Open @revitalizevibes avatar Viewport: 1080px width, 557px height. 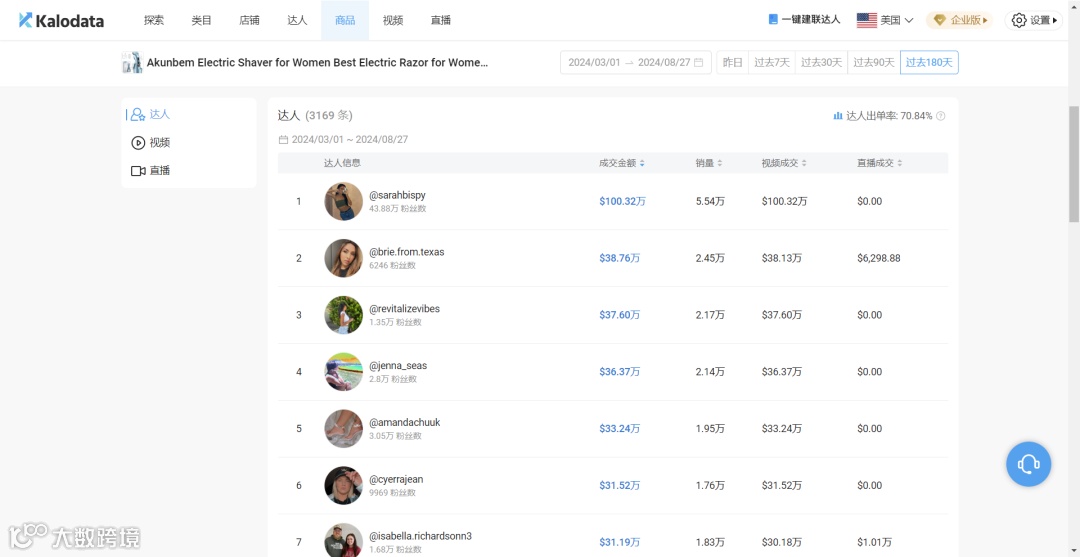[x=344, y=315]
